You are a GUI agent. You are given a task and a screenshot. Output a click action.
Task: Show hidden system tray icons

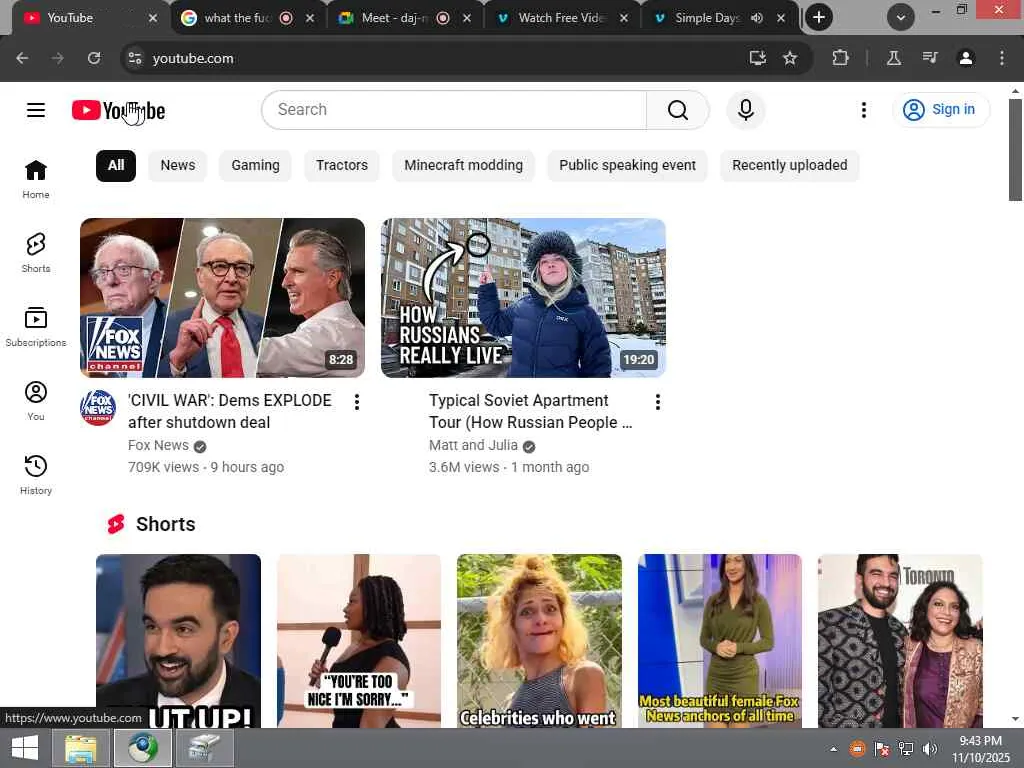833,749
